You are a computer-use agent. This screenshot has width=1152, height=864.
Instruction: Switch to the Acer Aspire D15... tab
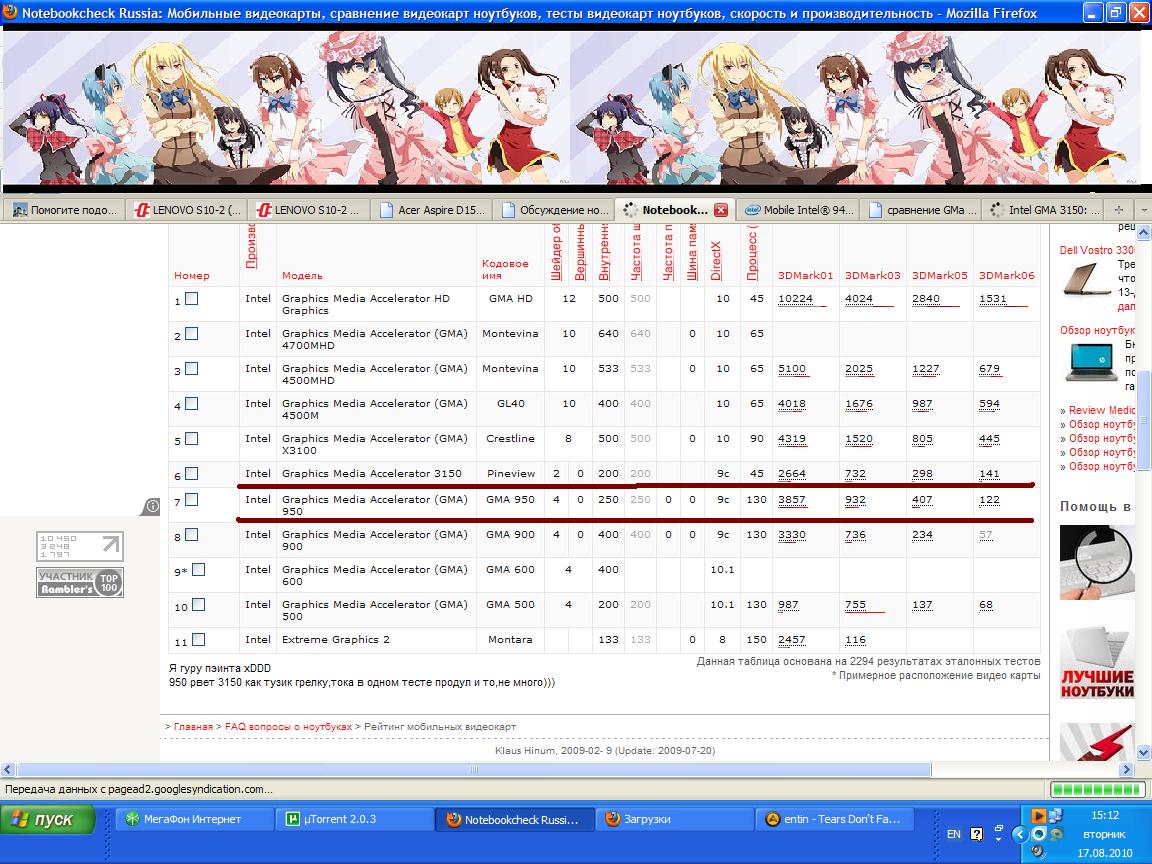click(431, 210)
